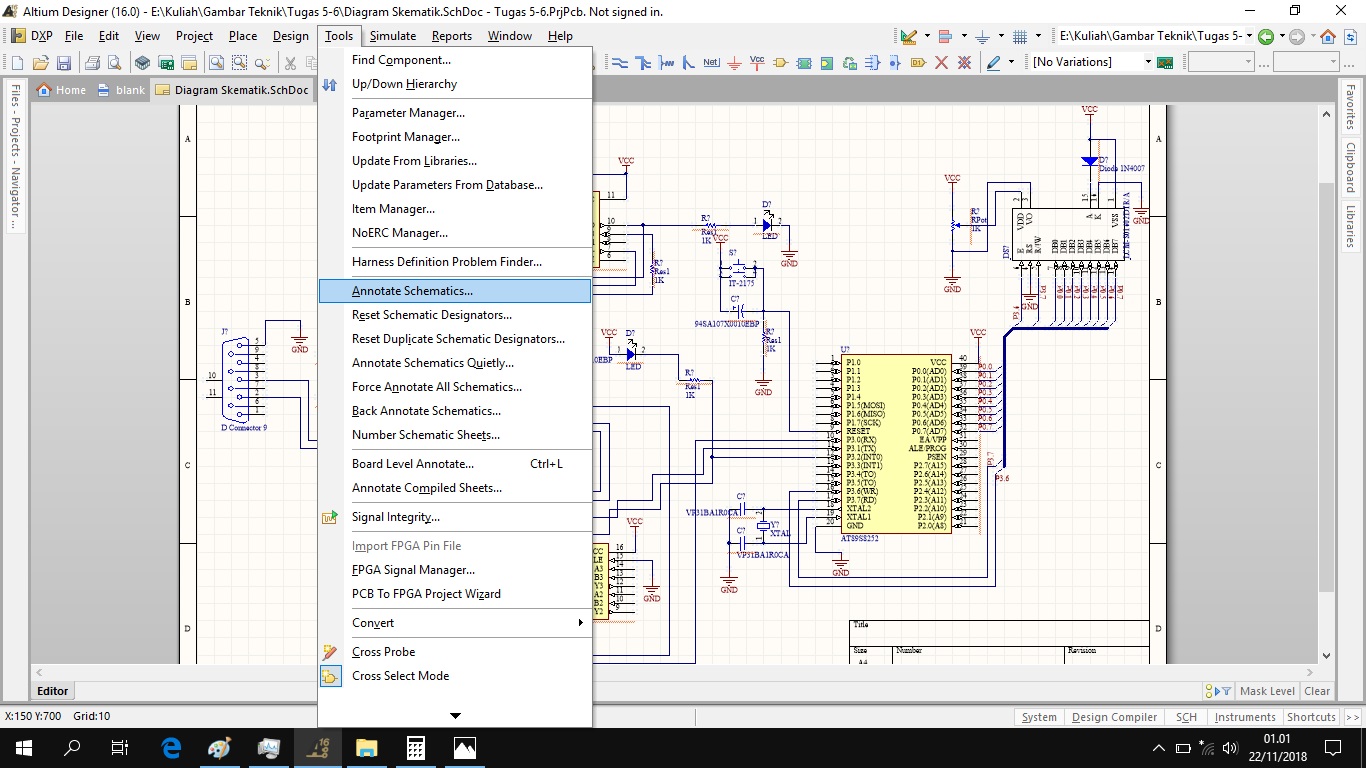The image size is (1366, 768).
Task: Click the pen drawing tools icon
Action: click(992, 62)
